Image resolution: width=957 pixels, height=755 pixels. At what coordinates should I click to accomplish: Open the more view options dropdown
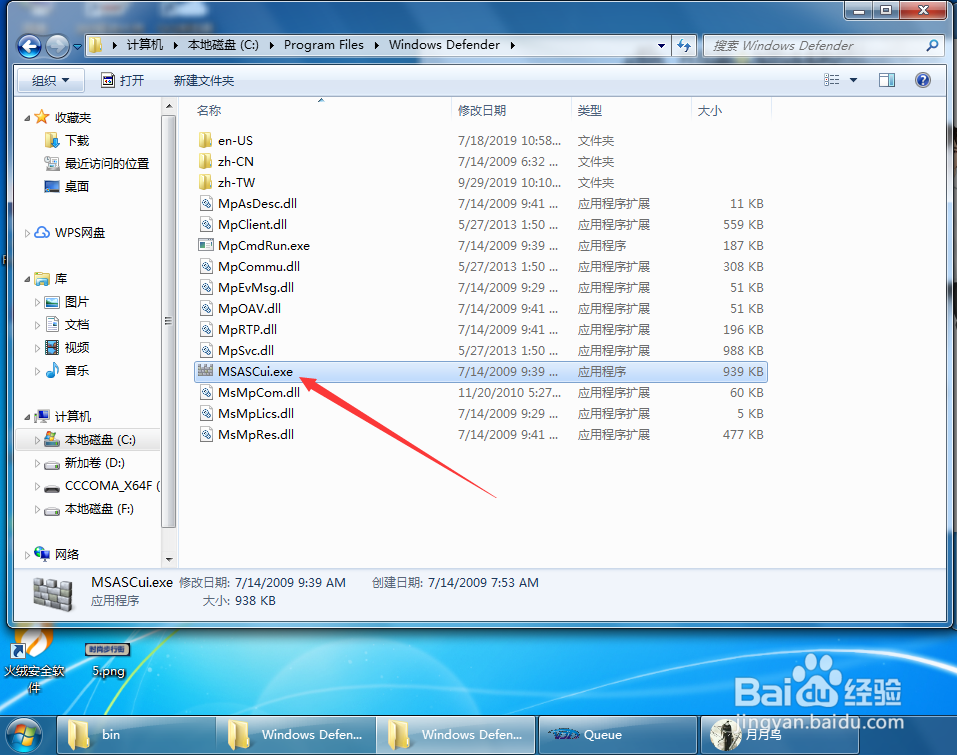pos(853,80)
